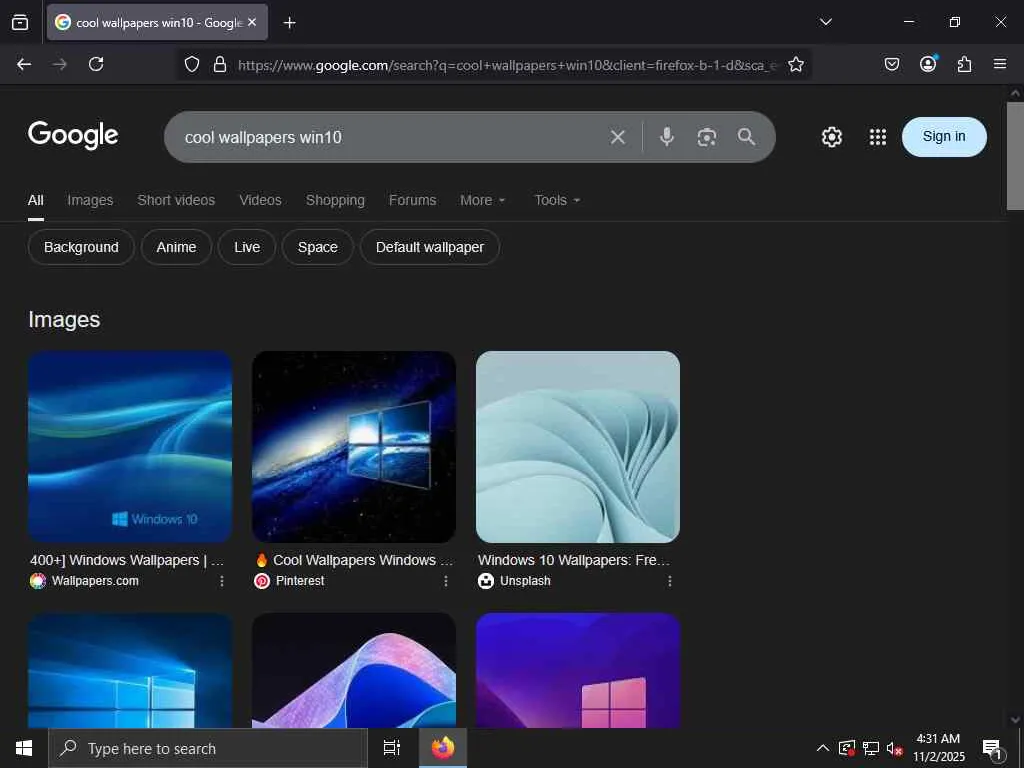
Task: Start search by voice microphone
Action: click(666, 136)
